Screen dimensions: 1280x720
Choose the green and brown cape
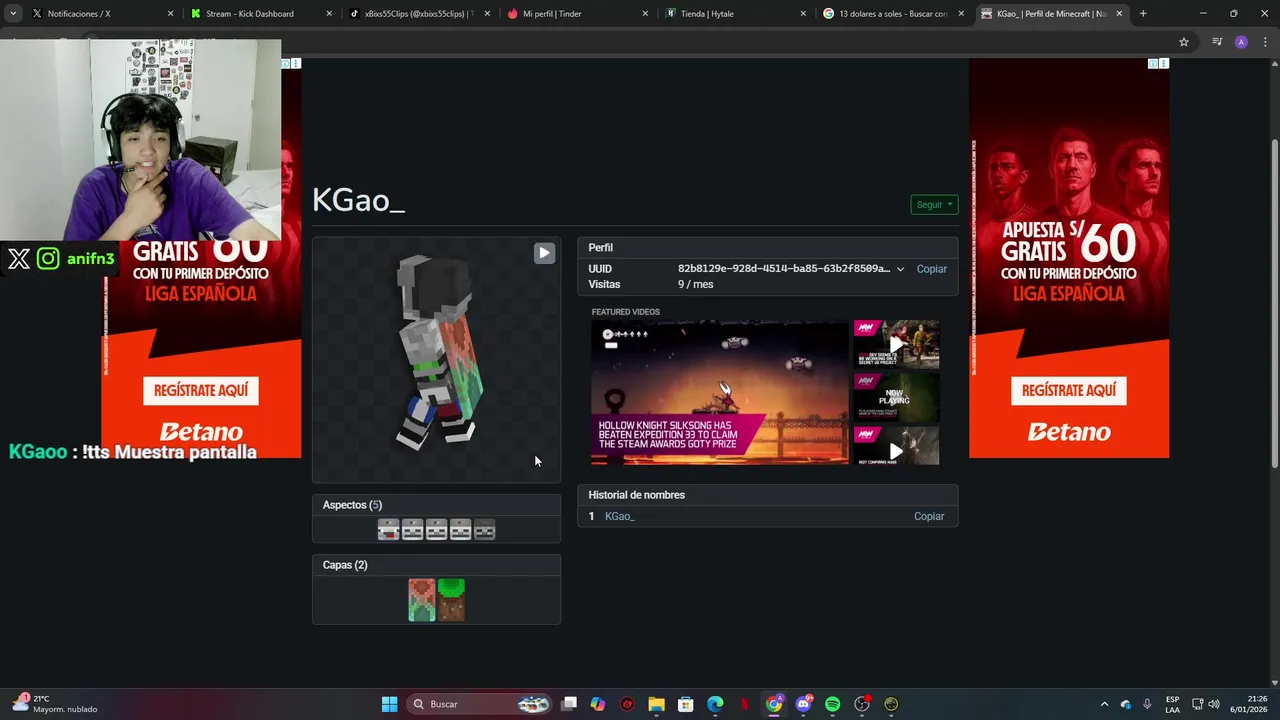(x=451, y=600)
